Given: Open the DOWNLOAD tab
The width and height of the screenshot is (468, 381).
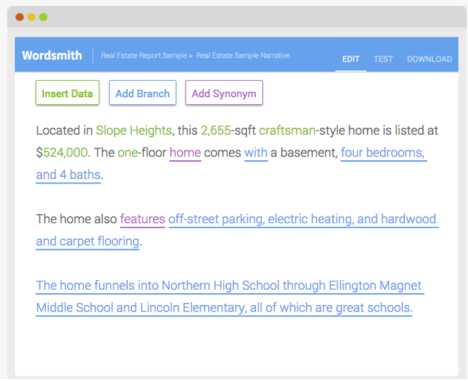Looking at the screenshot, I should (429, 59).
